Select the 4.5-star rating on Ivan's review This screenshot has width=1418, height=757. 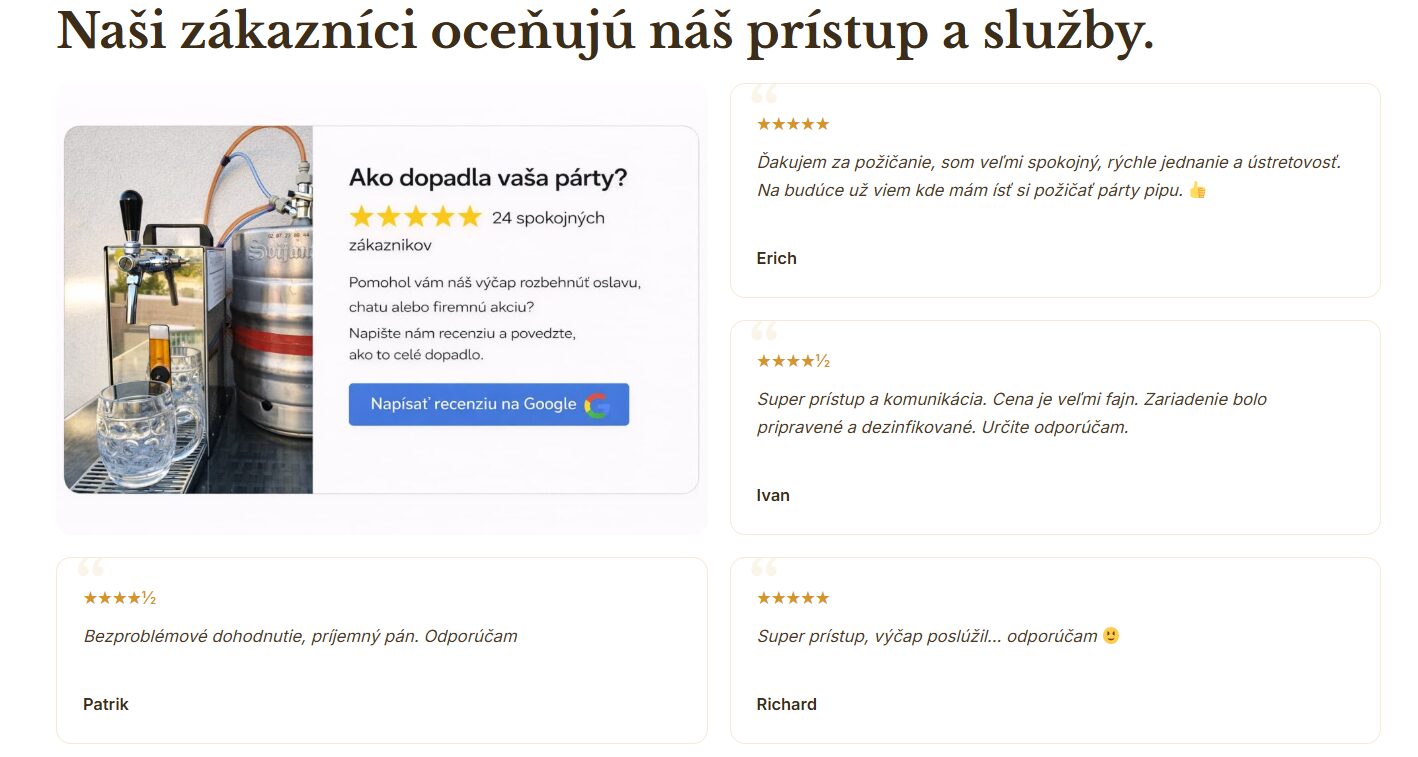tap(793, 360)
